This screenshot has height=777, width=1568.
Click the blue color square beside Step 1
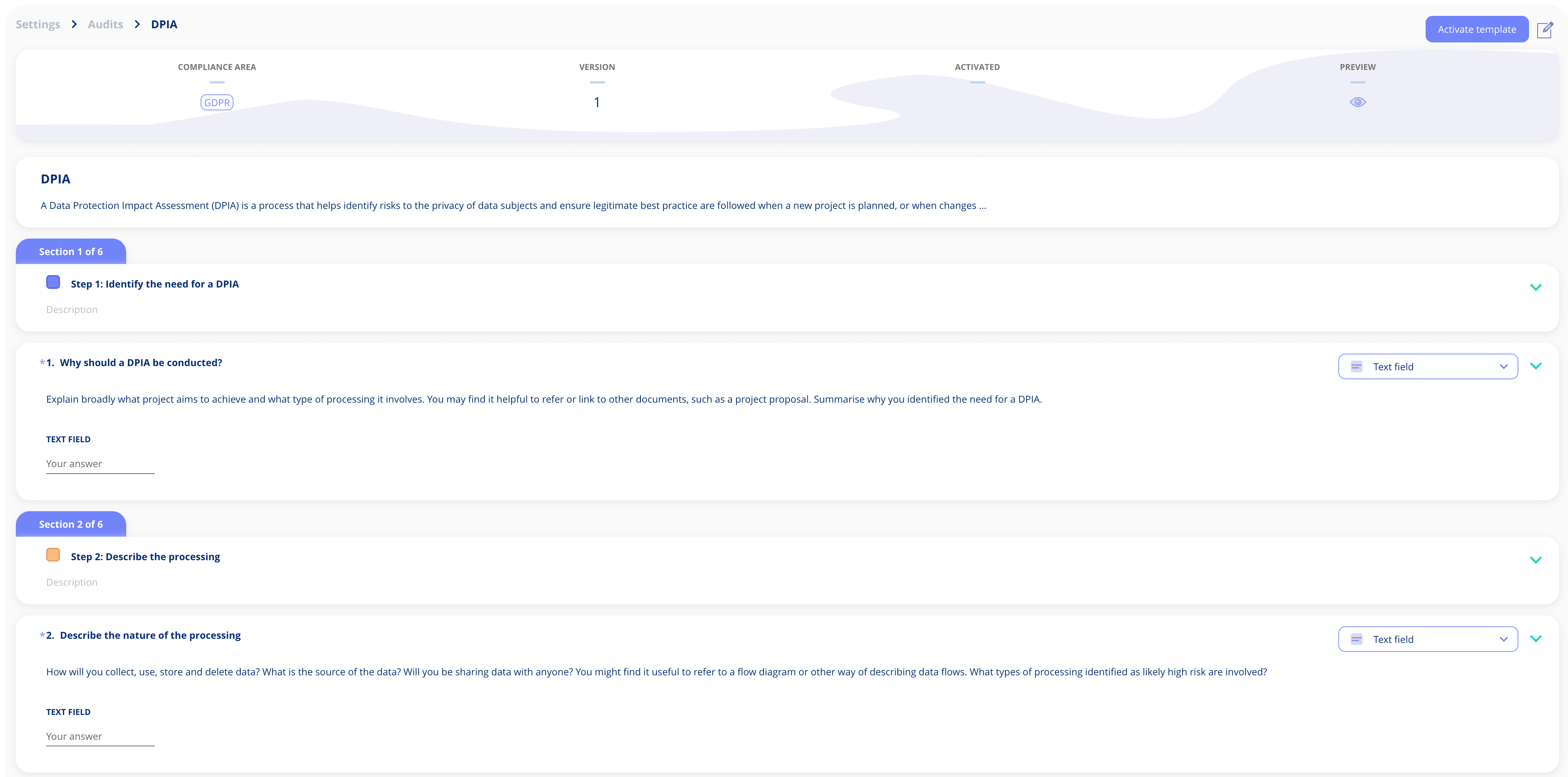coord(53,282)
